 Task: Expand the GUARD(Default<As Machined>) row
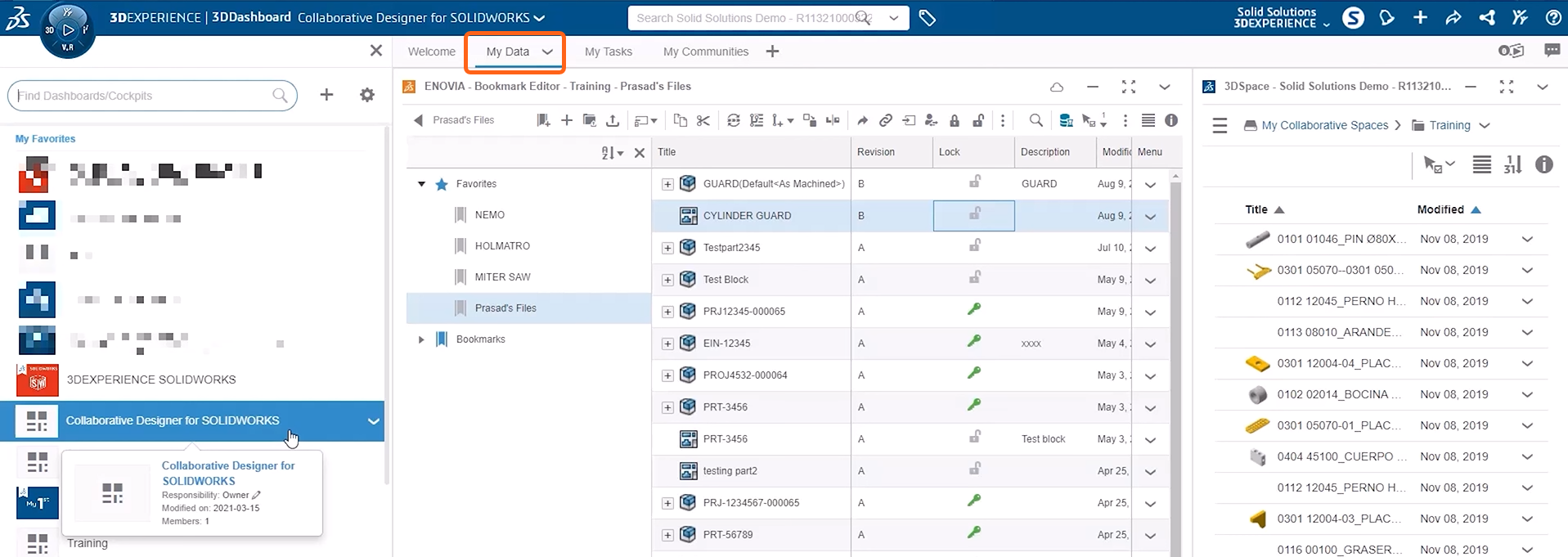point(667,184)
